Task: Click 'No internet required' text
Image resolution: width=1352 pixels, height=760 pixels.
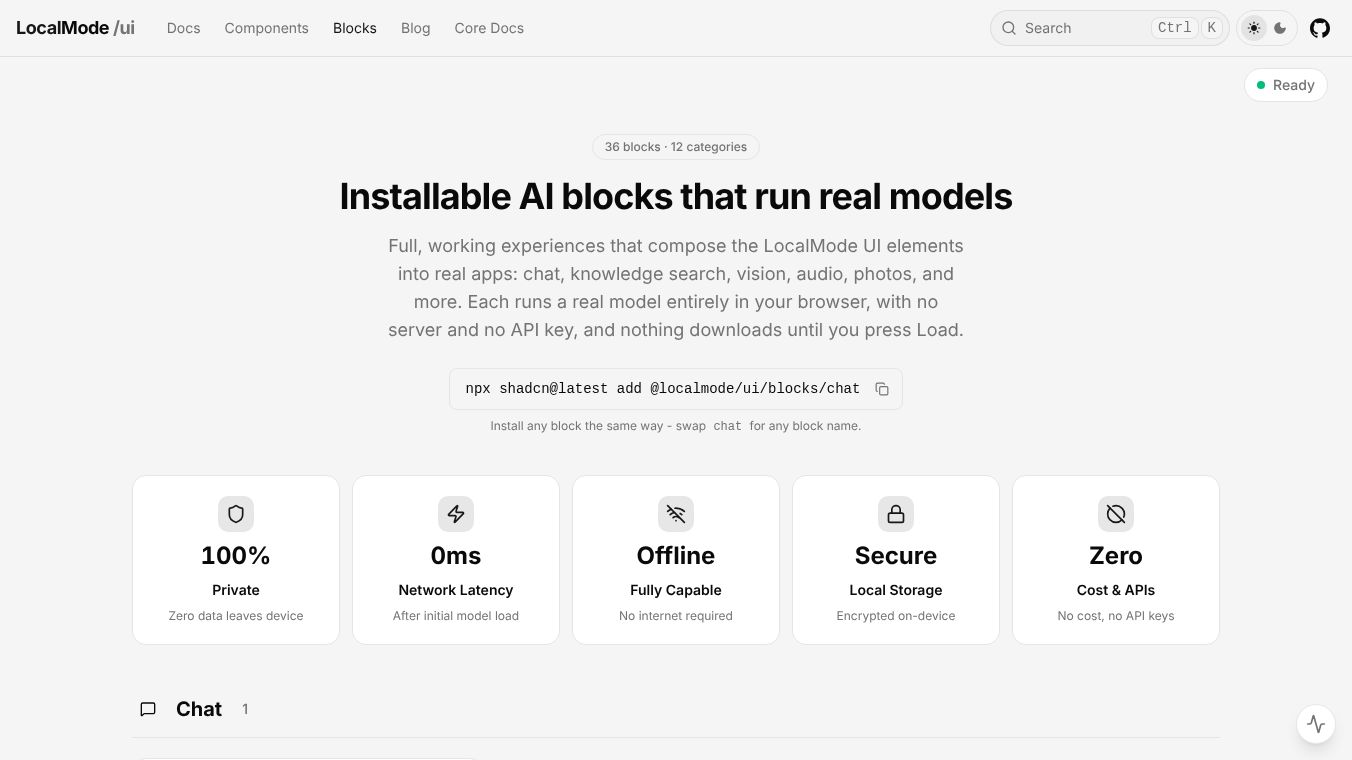Action: click(676, 616)
